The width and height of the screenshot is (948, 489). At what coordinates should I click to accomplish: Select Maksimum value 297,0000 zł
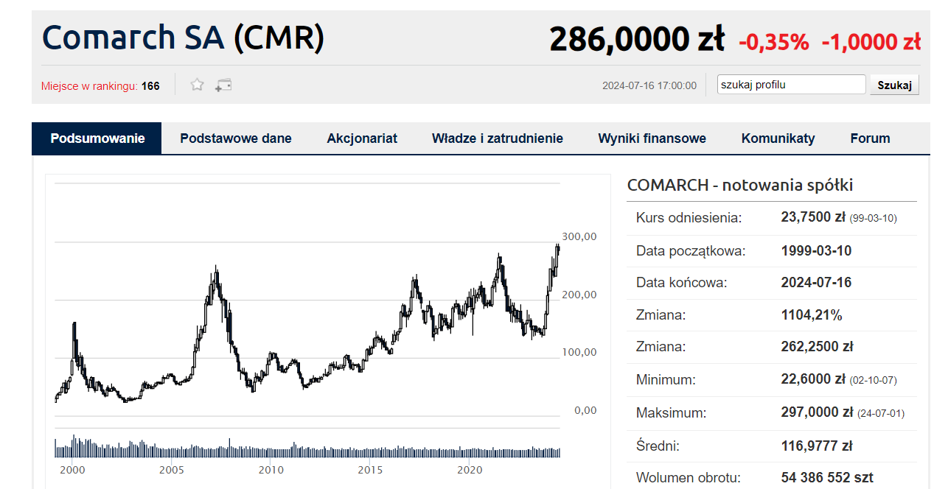pyautogui.click(x=817, y=413)
